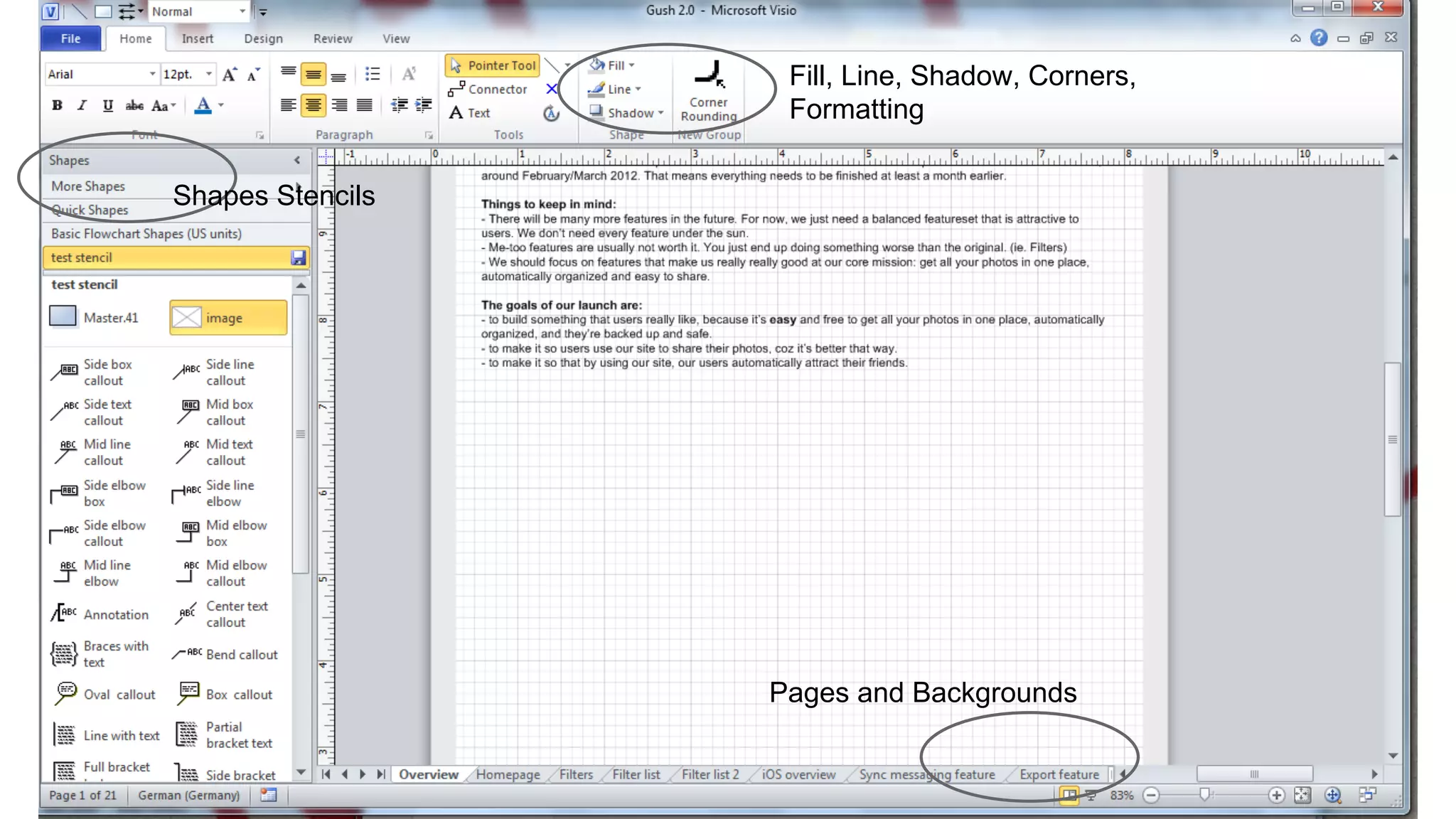Open the Arial font name dropdown

[152, 74]
